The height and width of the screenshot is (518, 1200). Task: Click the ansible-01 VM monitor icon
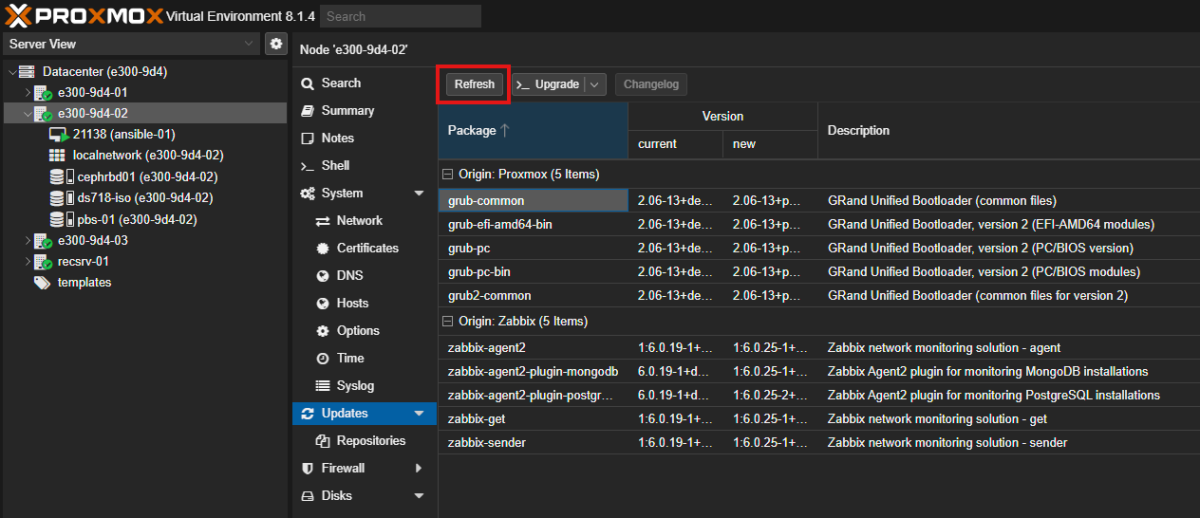pos(58,134)
